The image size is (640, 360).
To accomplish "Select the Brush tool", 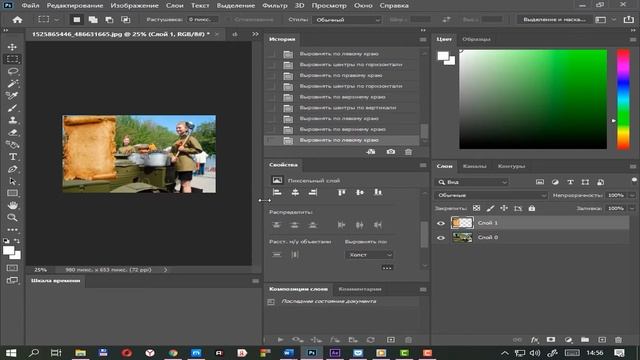I will click(12, 108).
